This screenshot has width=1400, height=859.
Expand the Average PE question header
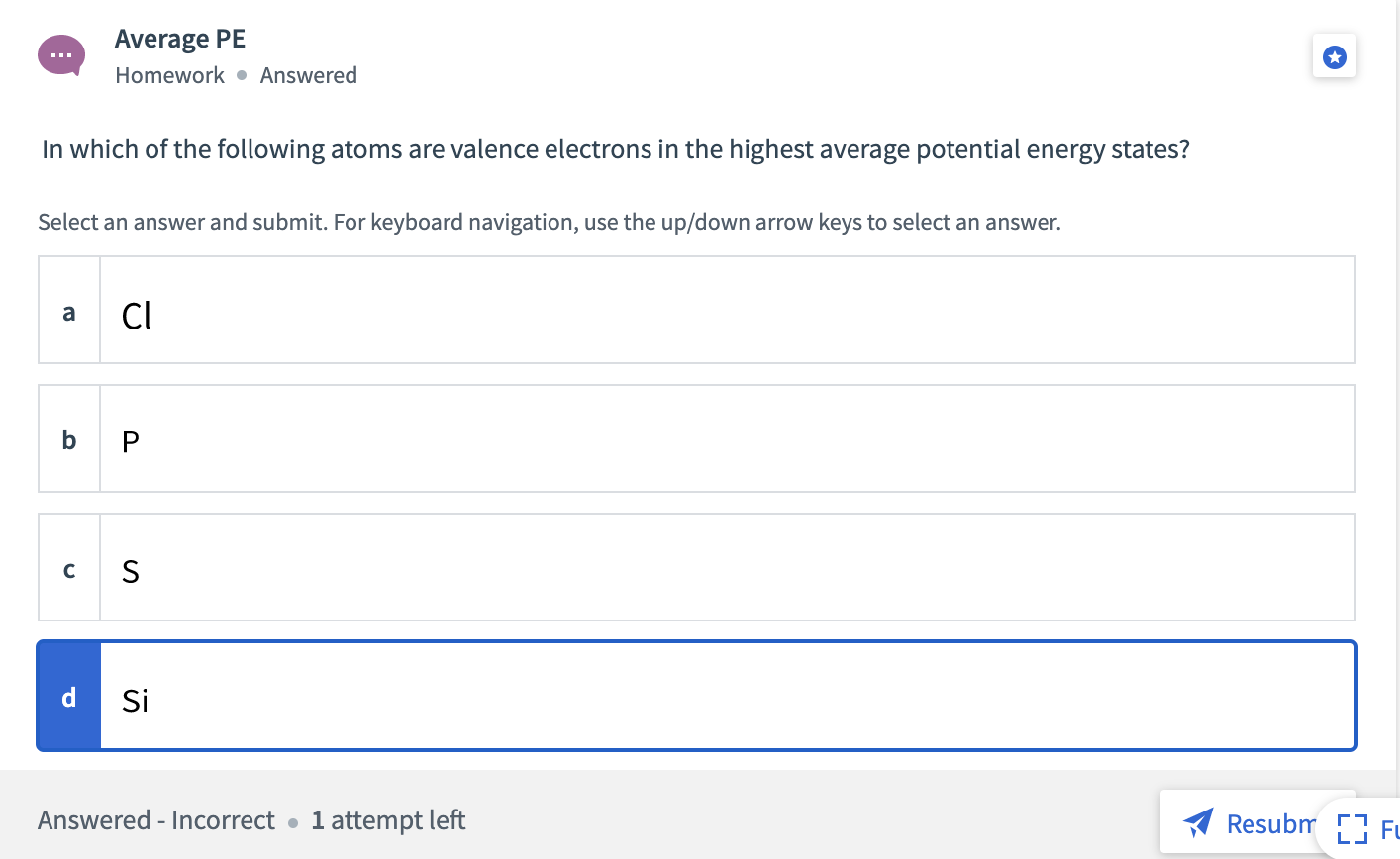[x=180, y=38]
